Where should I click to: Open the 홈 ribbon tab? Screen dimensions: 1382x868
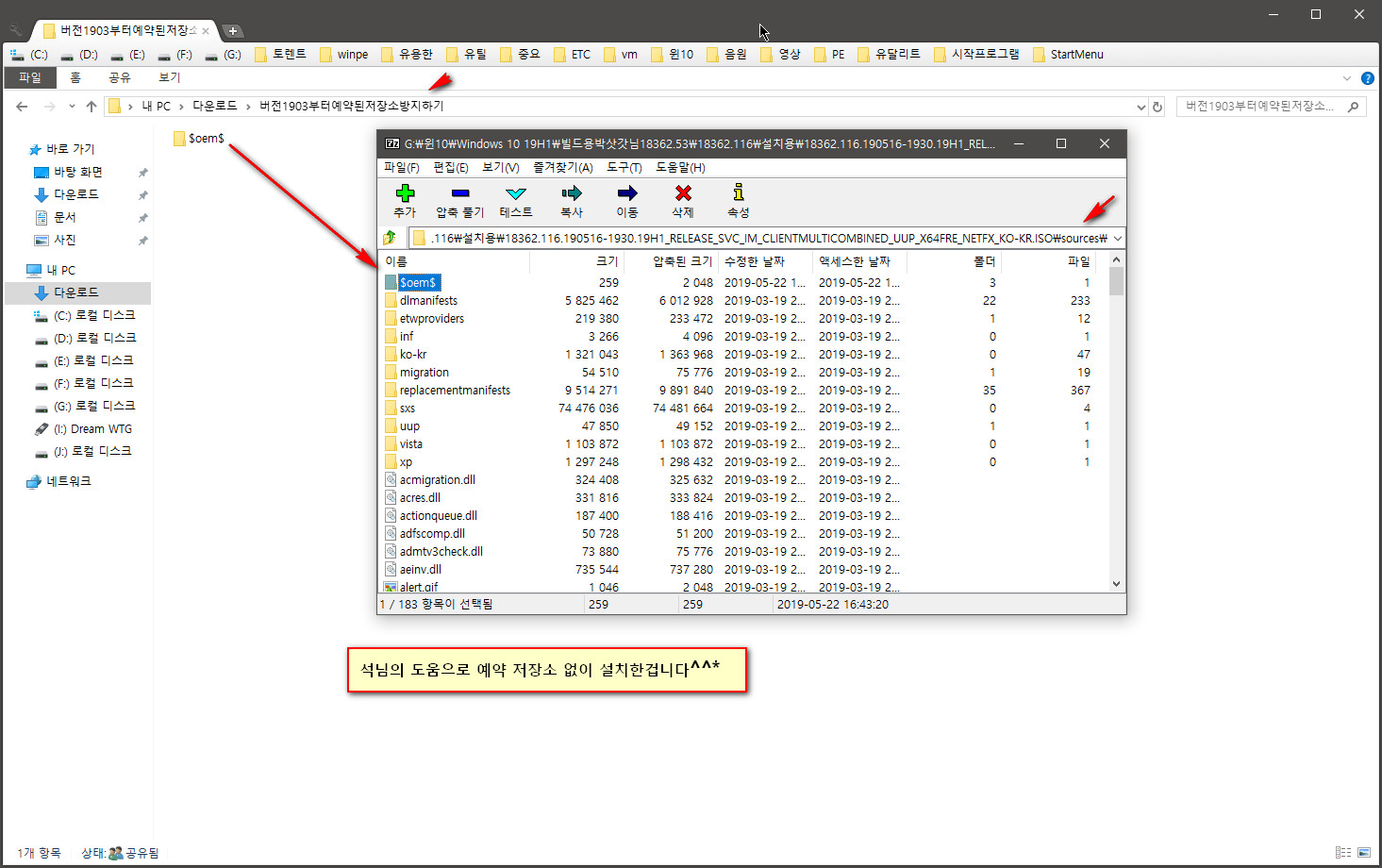(75, 77)
